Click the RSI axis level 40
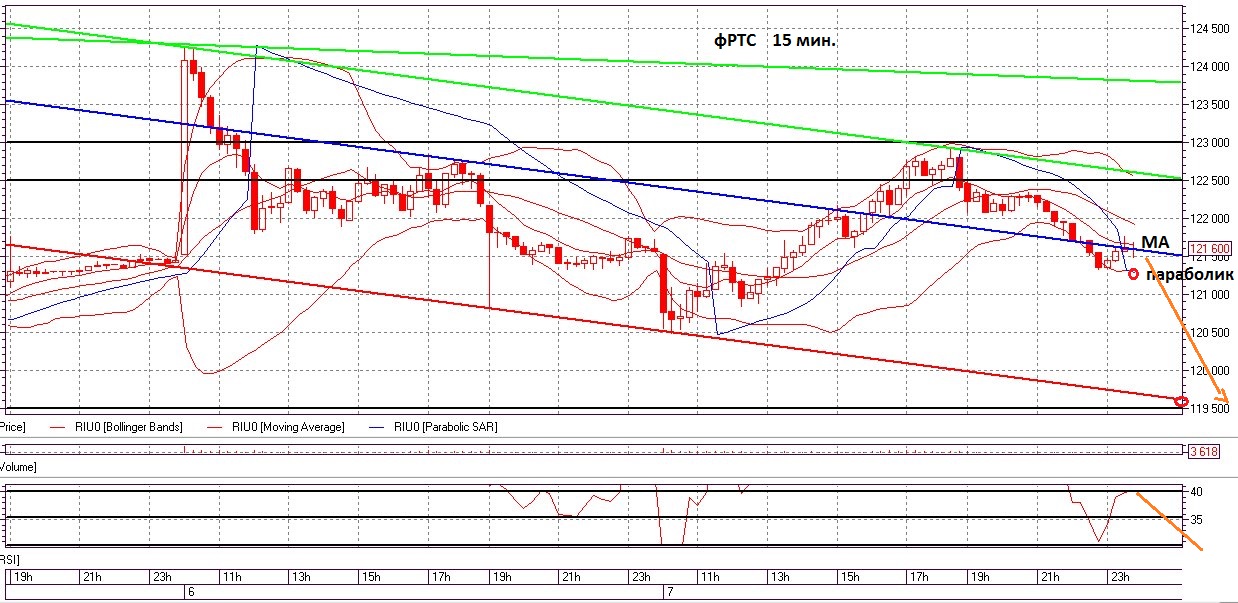The height and width of the screenshot is (603, 1238). (x=1197, y=492)
